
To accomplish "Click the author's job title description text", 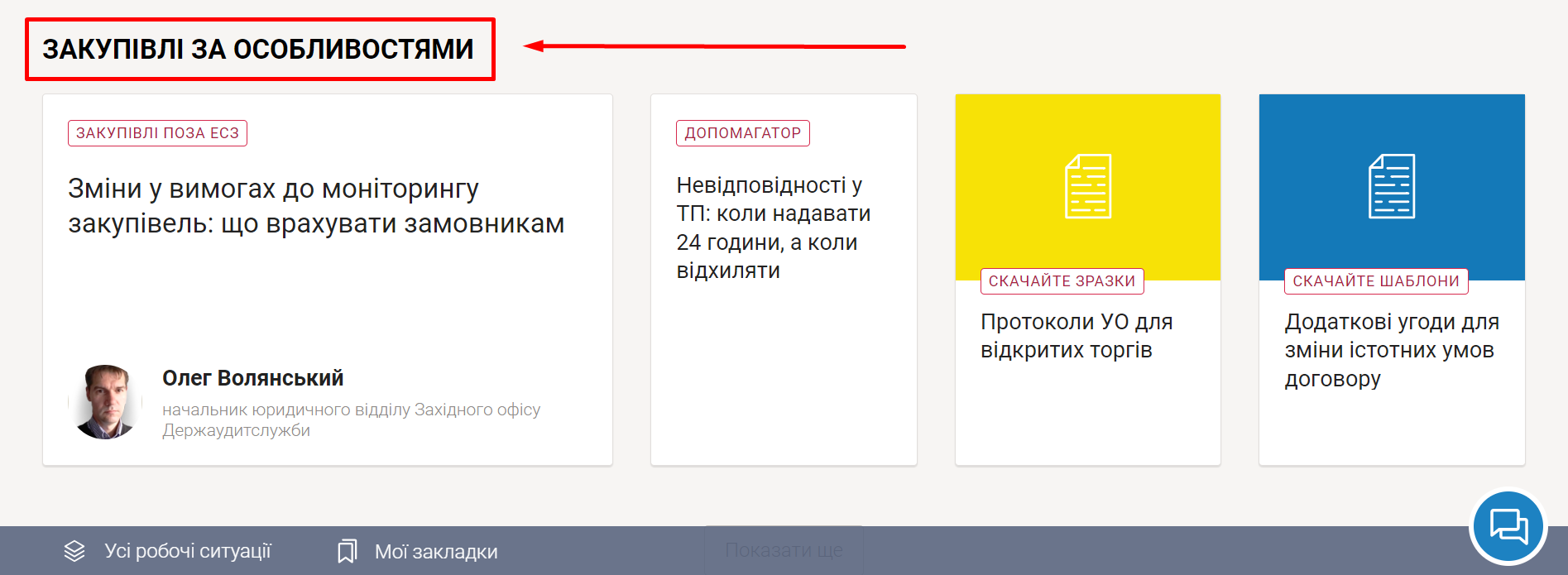I will [351, 419].
